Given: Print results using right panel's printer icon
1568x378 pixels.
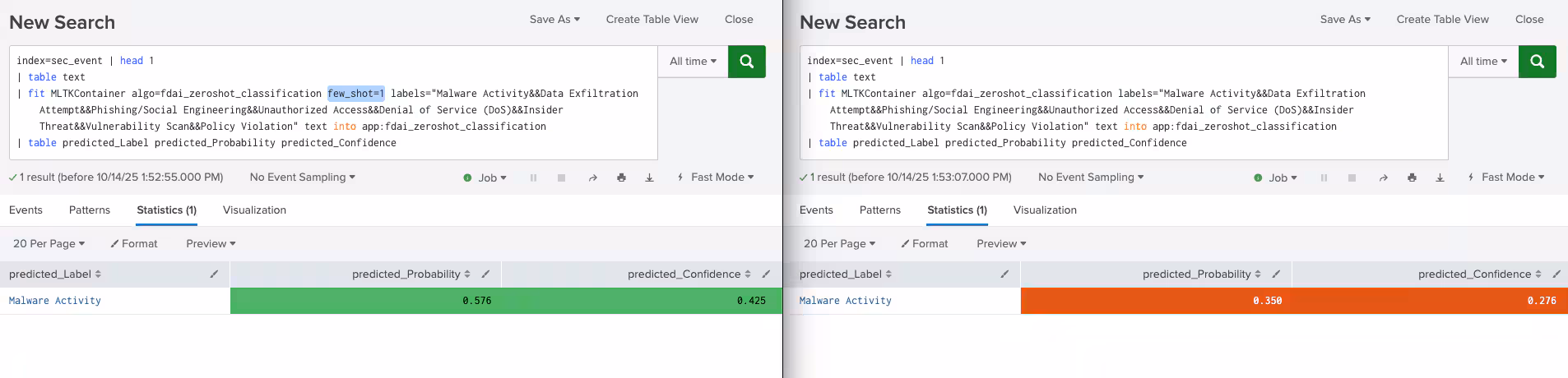Looking at the screenshot, I should [x=1412, y=177].
